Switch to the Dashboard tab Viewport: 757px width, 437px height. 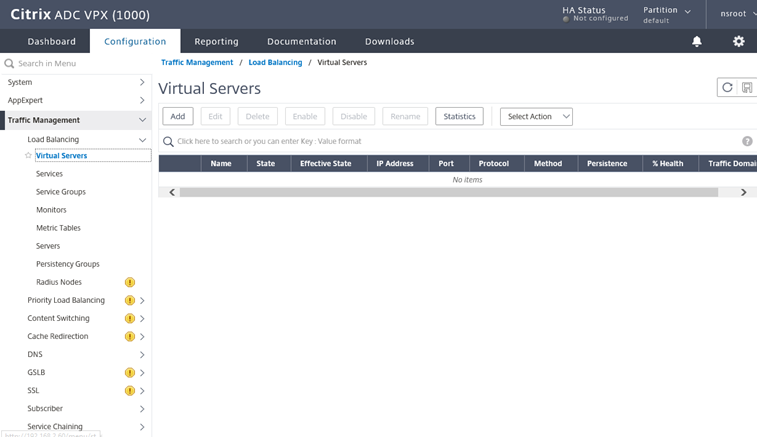[x=52, y=42]
